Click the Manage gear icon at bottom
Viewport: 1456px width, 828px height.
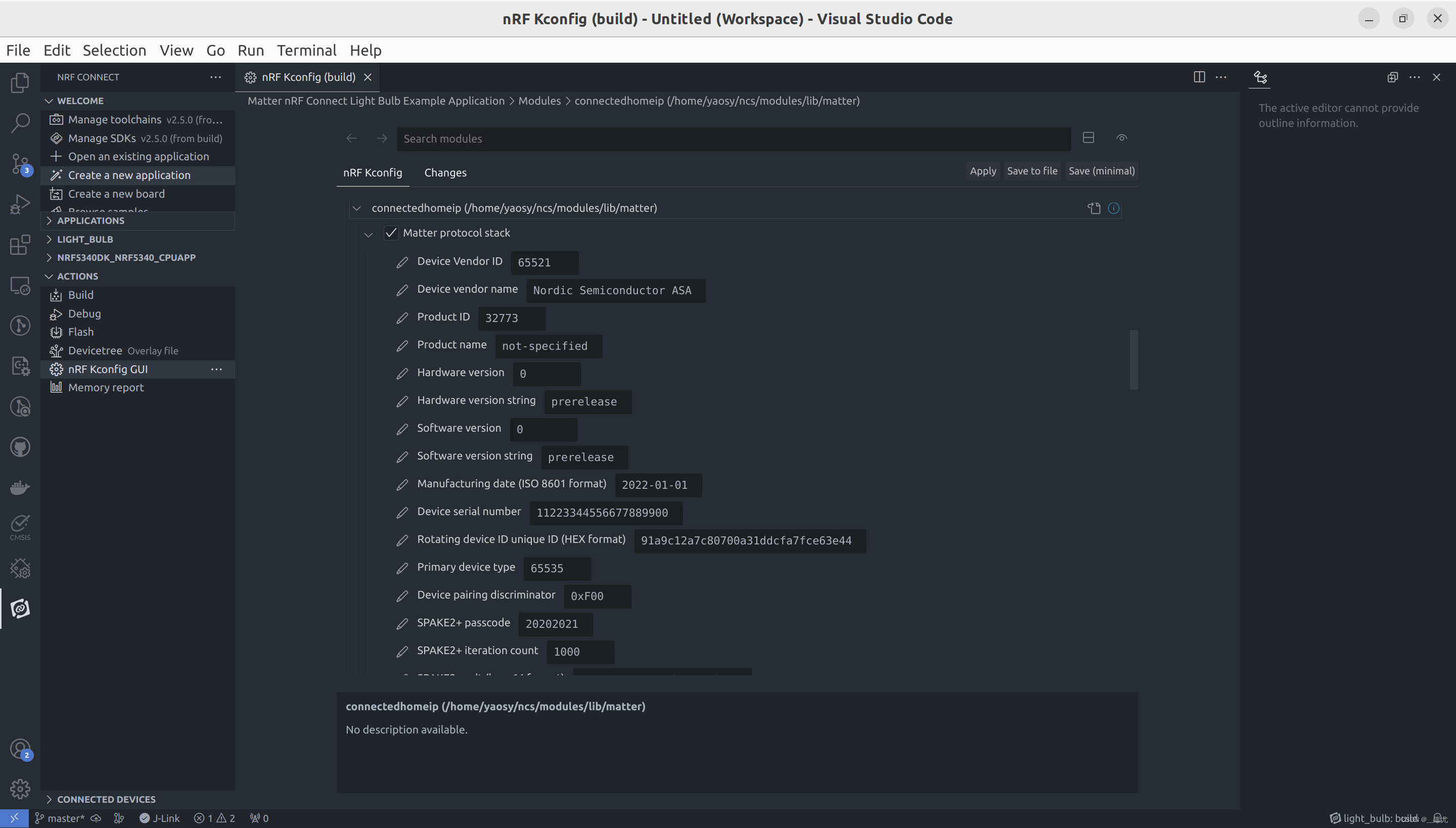[x=20, y=789]
